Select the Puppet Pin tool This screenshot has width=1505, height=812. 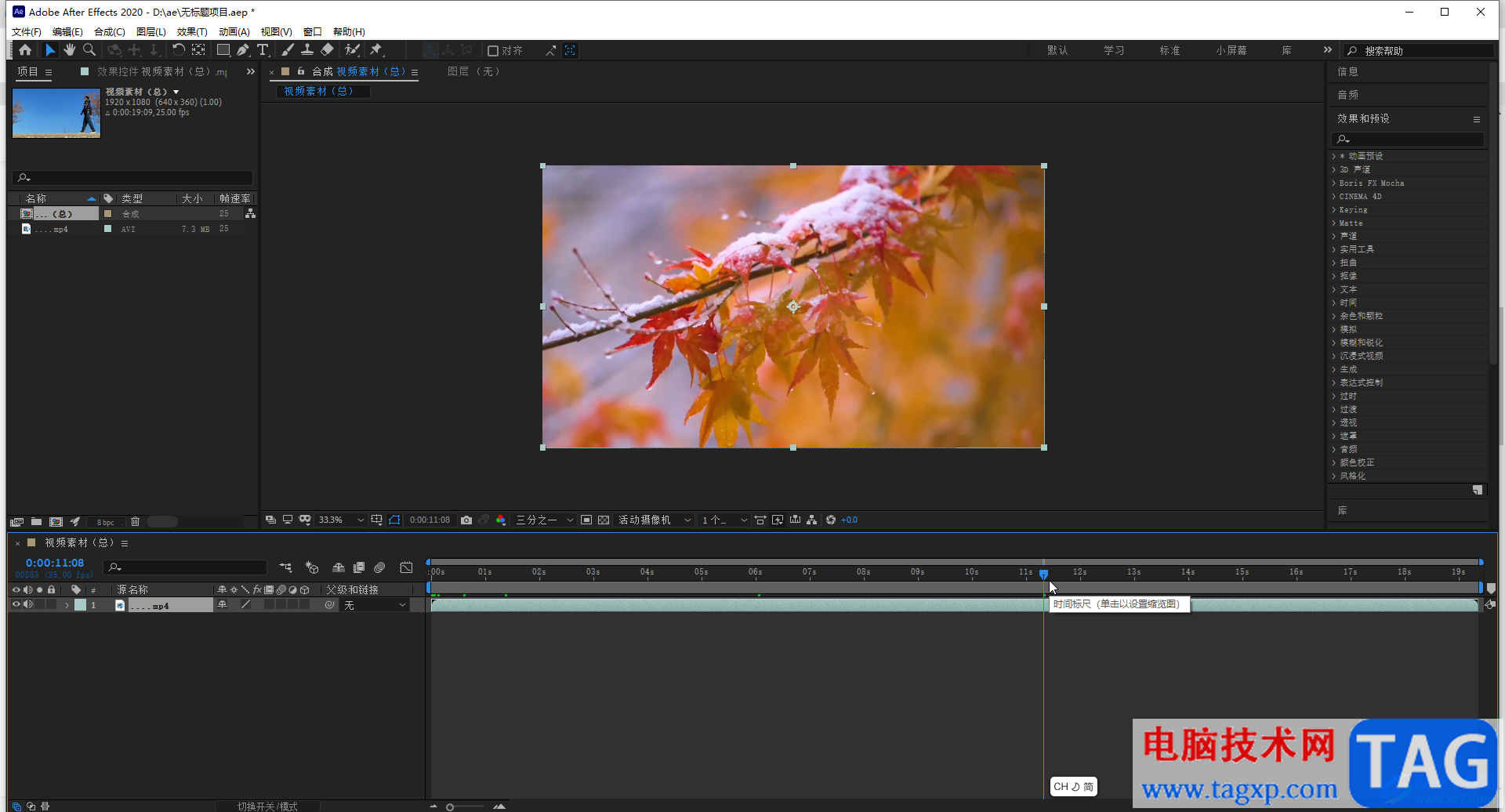pos(376,50)
